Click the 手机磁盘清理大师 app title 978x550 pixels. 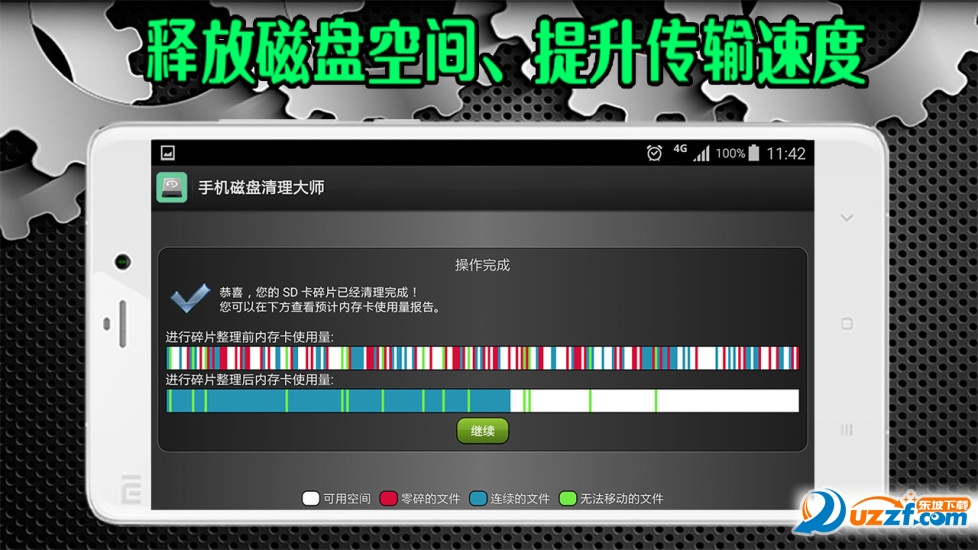[261, 187]
